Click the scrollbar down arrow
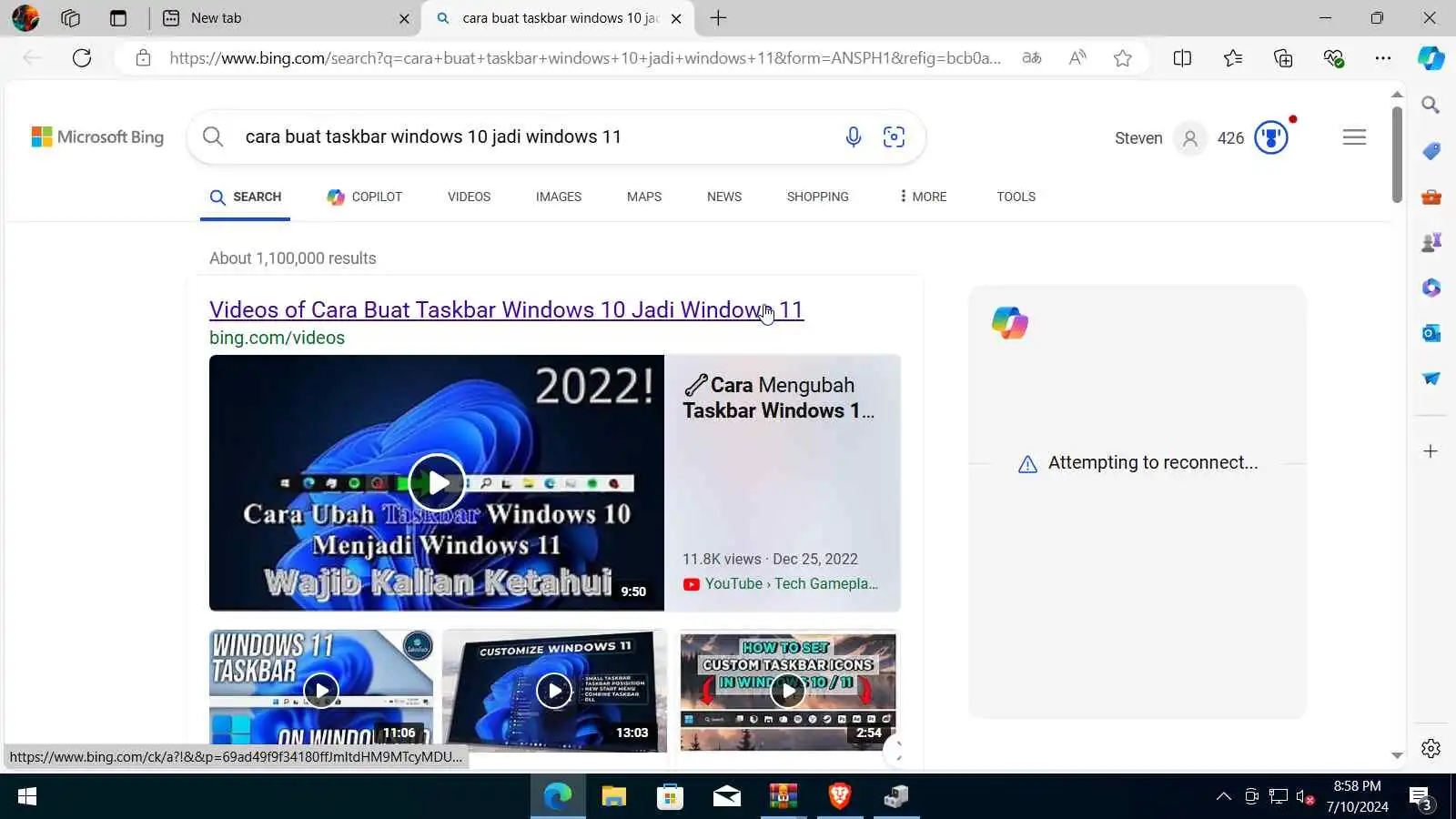1456x819 pixels. [x=1397, y=755]
